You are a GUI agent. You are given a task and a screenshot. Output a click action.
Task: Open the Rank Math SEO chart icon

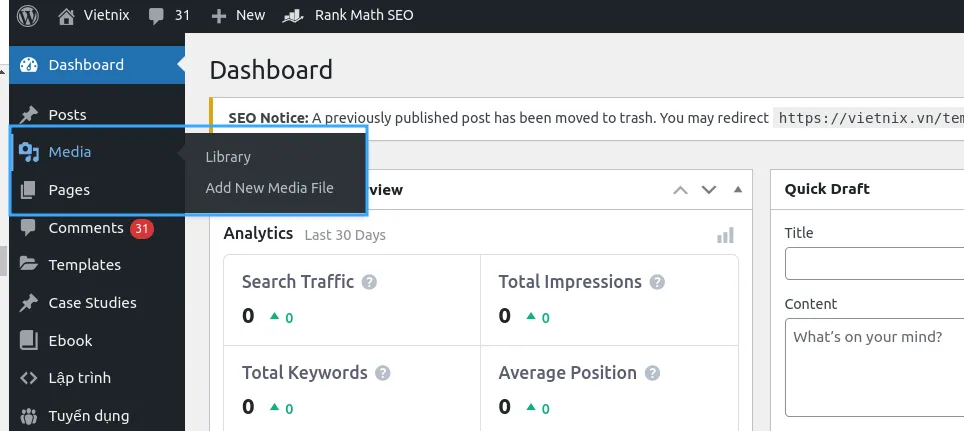(293, 16)
